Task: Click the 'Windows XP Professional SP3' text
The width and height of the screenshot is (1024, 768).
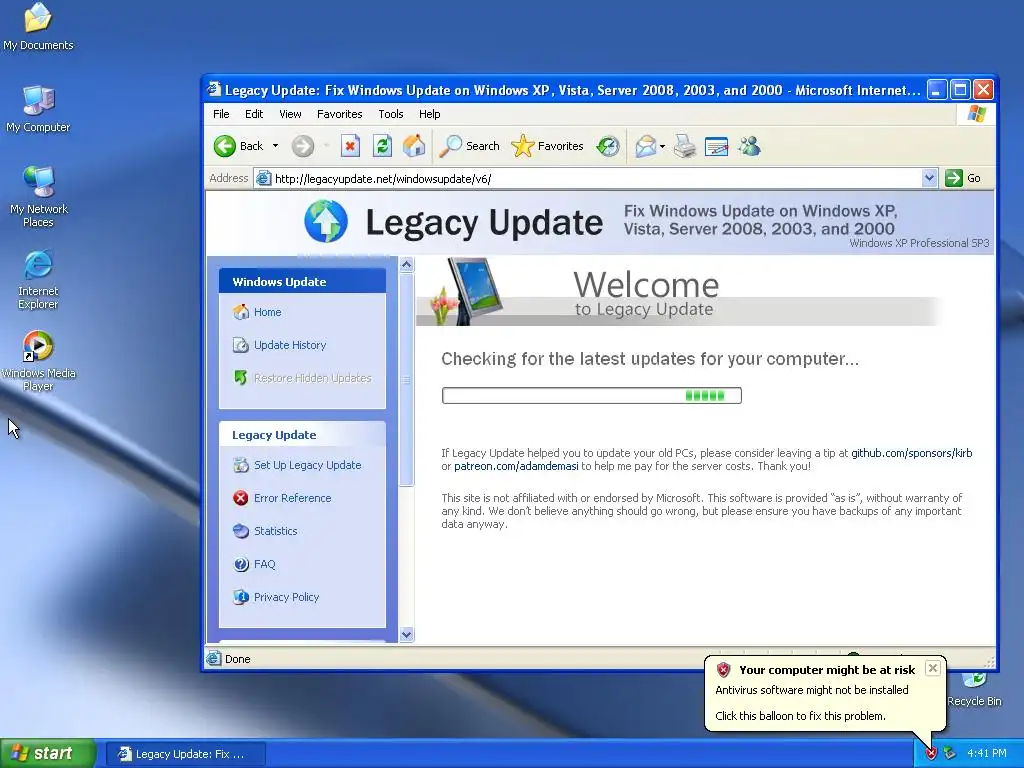Action: (x=919, y=243)
